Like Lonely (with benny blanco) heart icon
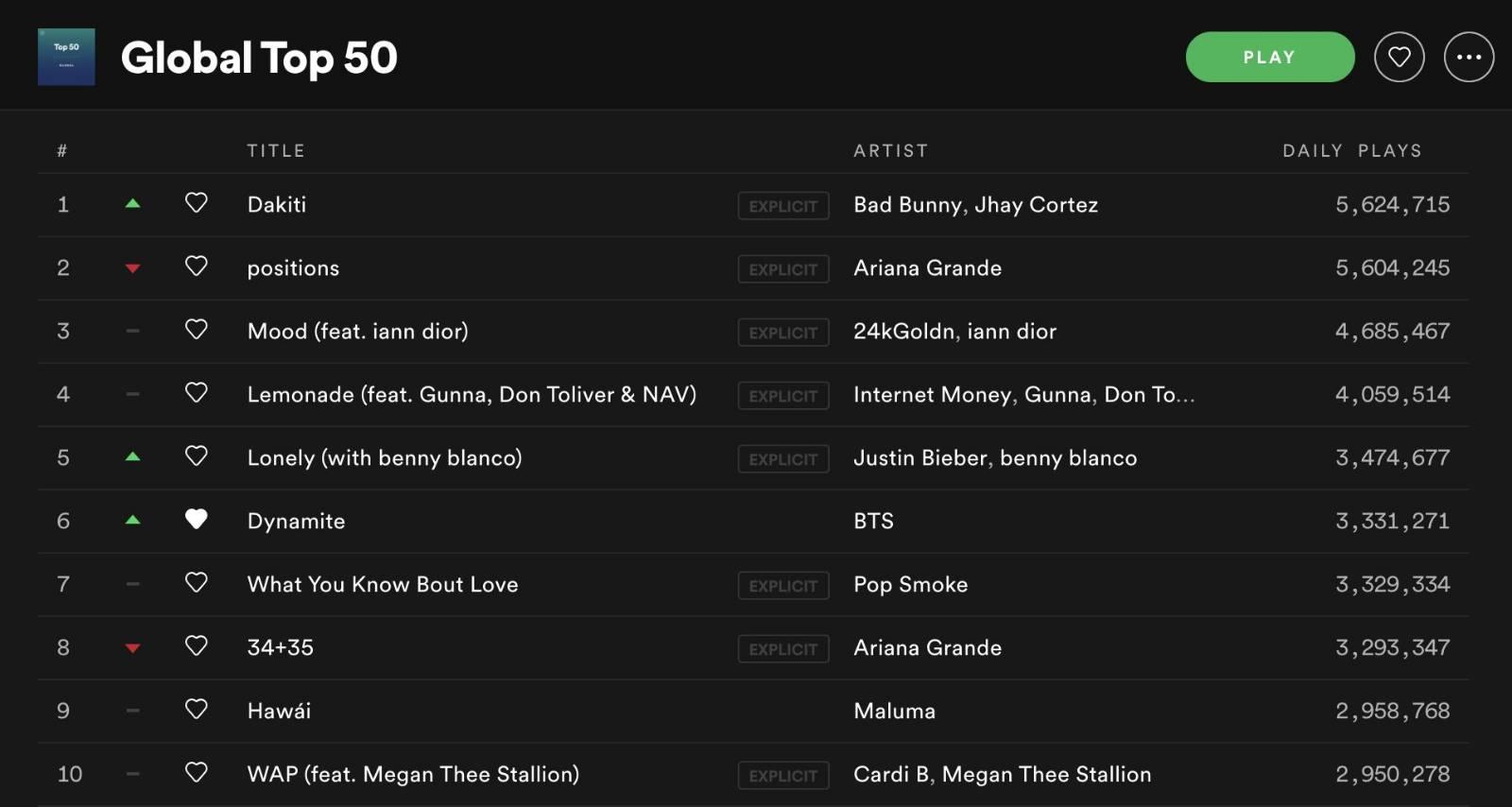The width and height of the screenshot is (1512, 807). pyautogui.click(x=196, y=456)
